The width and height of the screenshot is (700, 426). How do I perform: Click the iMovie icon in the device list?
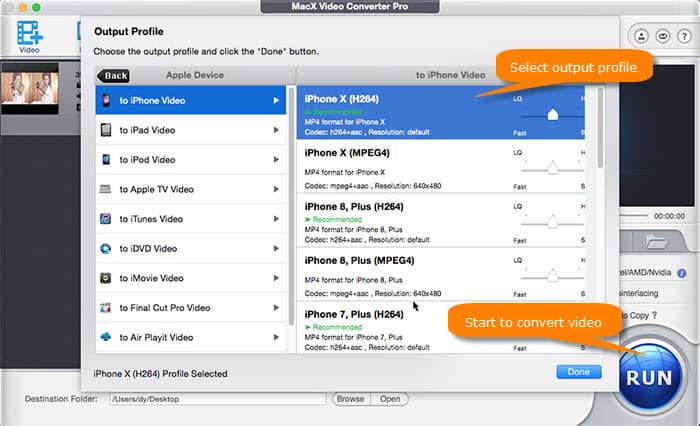tap(105, 278)
